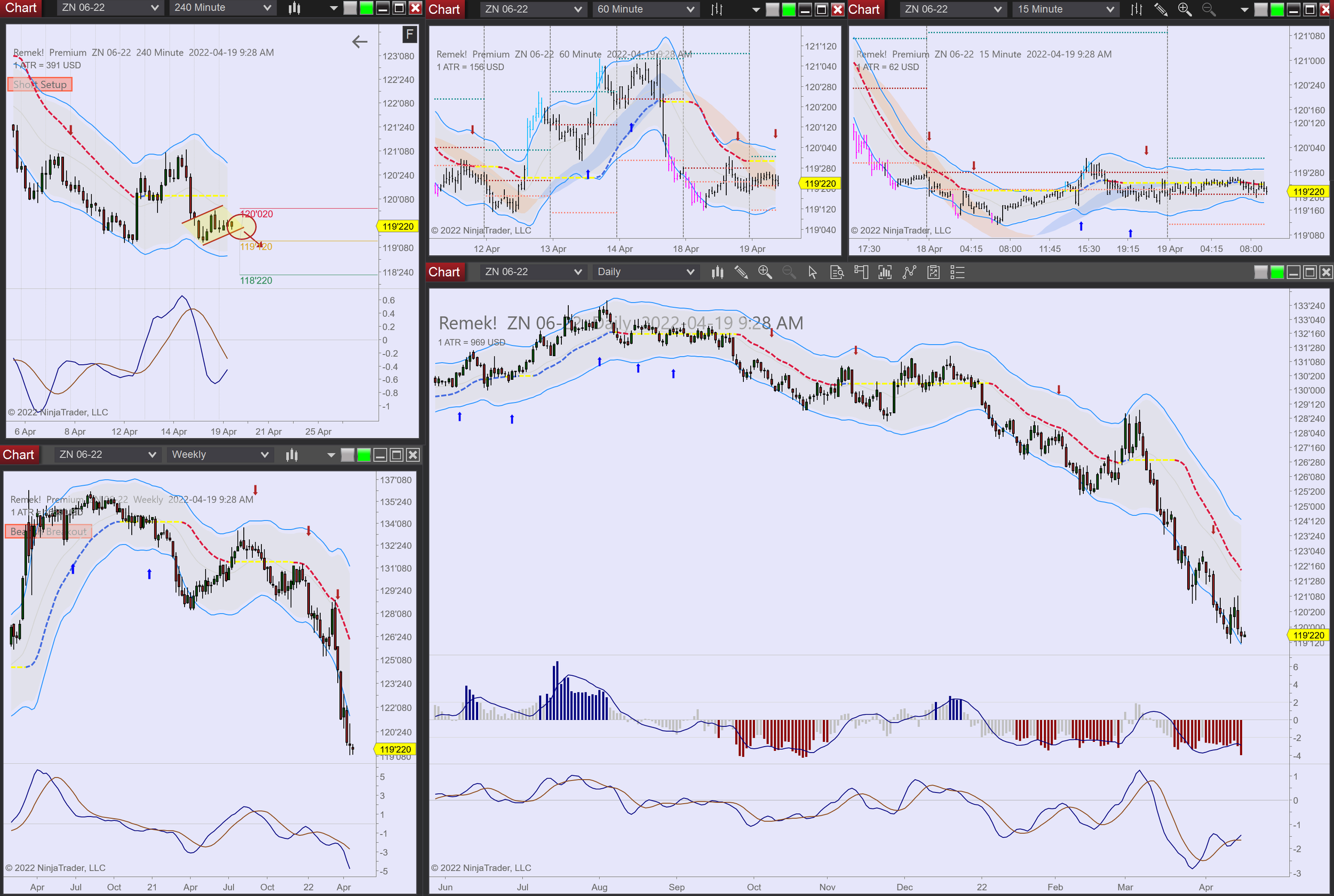Open Draw tools pencil in Daily chart
The width and height of the screenshot is (1334, 896).
pyautogui.click(x=741, y=272)
